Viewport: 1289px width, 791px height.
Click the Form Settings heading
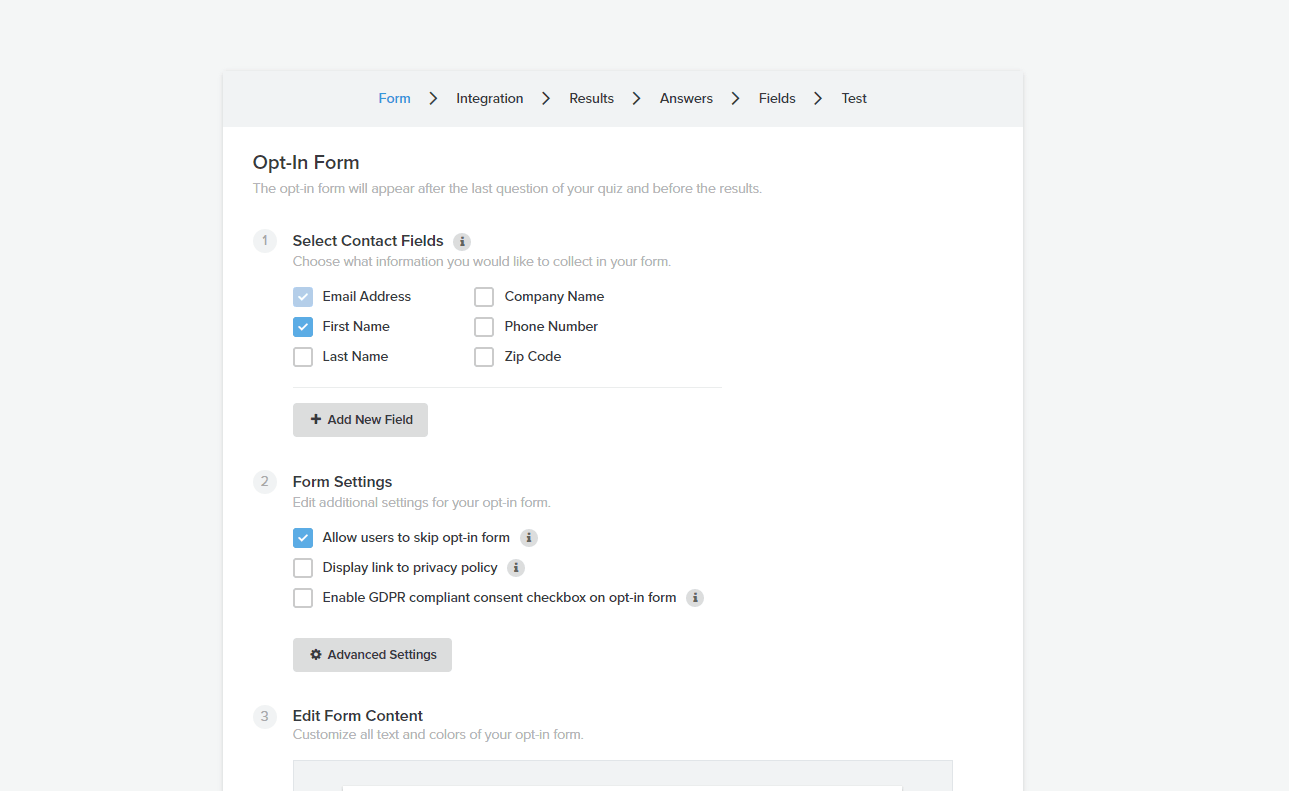click(x=343, y=482)
